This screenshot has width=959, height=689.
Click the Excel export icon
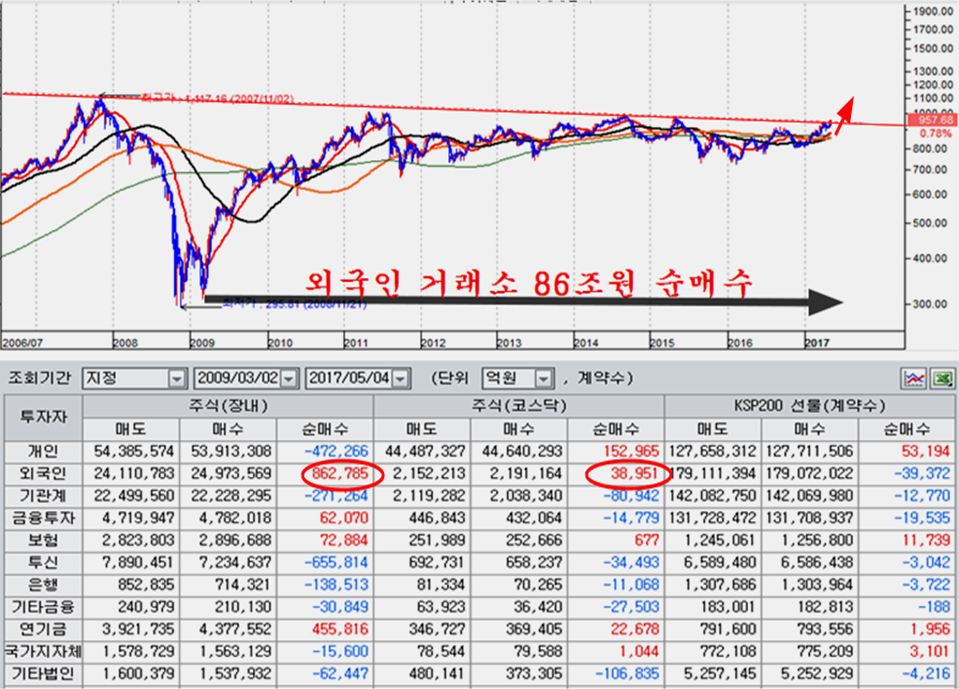pos(940,379)
